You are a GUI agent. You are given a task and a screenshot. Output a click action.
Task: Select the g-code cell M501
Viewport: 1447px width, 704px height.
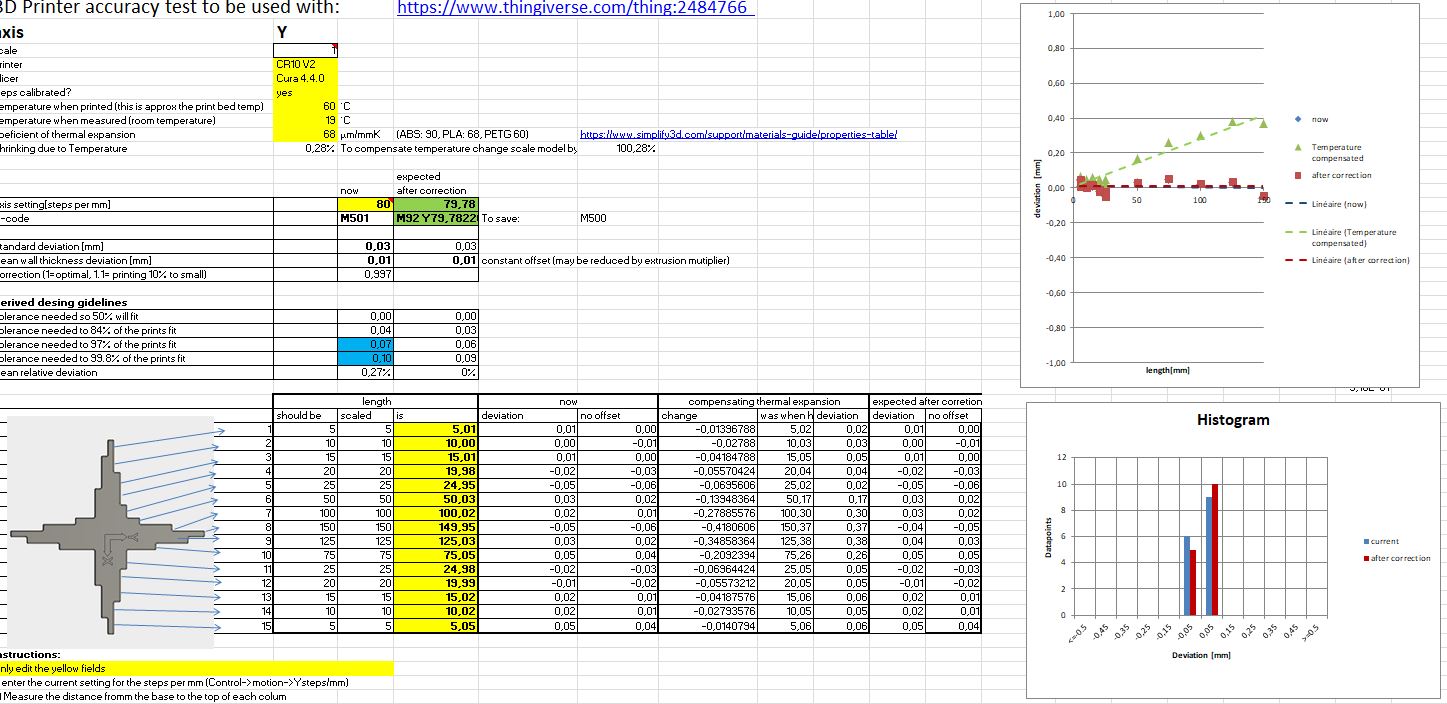(x=367, y=218)
